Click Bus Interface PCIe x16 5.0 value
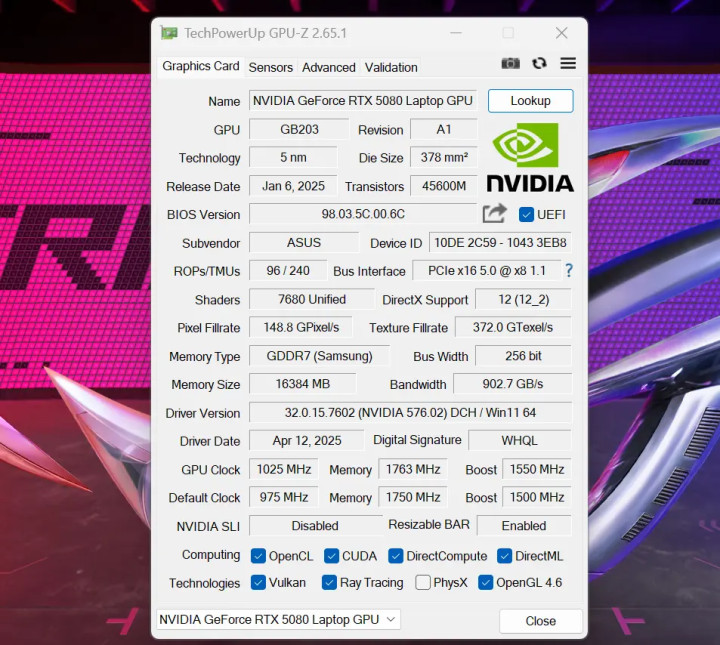The height and width of the screenshot is (645, 720). pos(486,270)
